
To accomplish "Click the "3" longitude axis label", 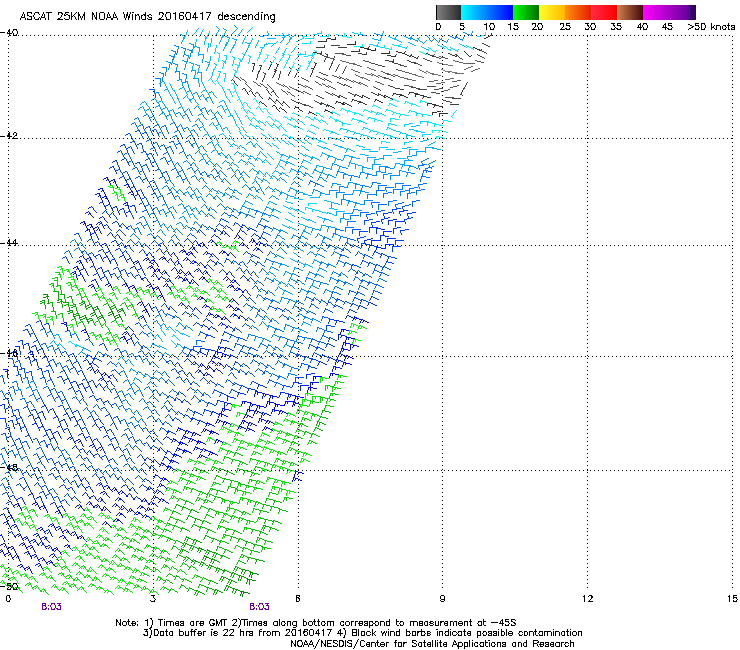I will [x=153, y=599].
